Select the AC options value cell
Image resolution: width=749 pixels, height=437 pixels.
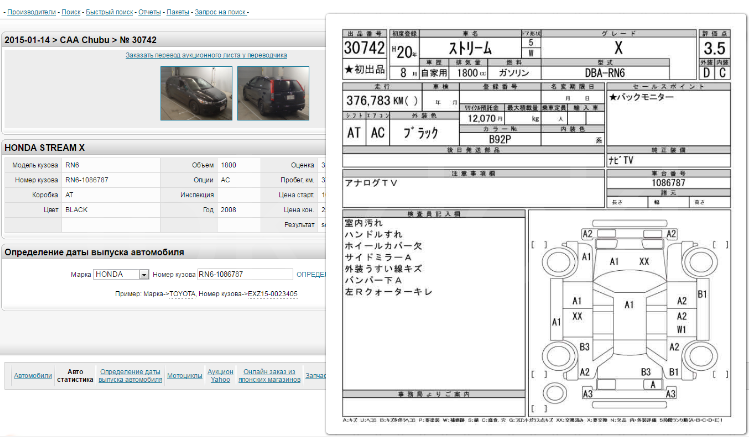238,180
